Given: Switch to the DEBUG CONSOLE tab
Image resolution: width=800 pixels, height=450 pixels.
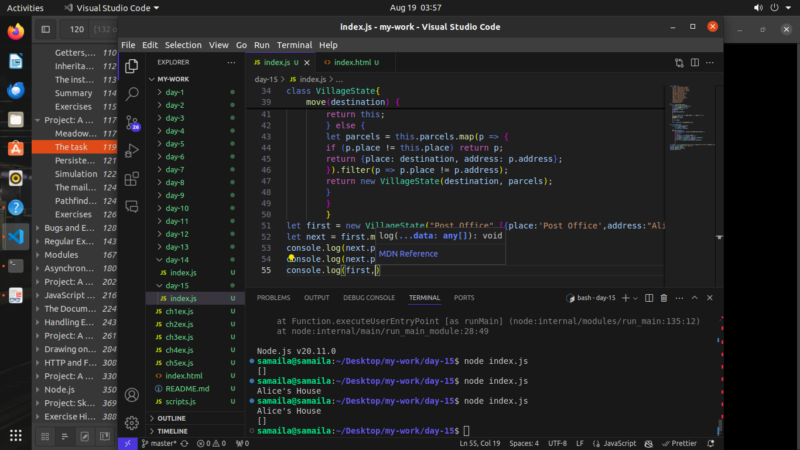Looking at the screenshot, I should [369, 297].
